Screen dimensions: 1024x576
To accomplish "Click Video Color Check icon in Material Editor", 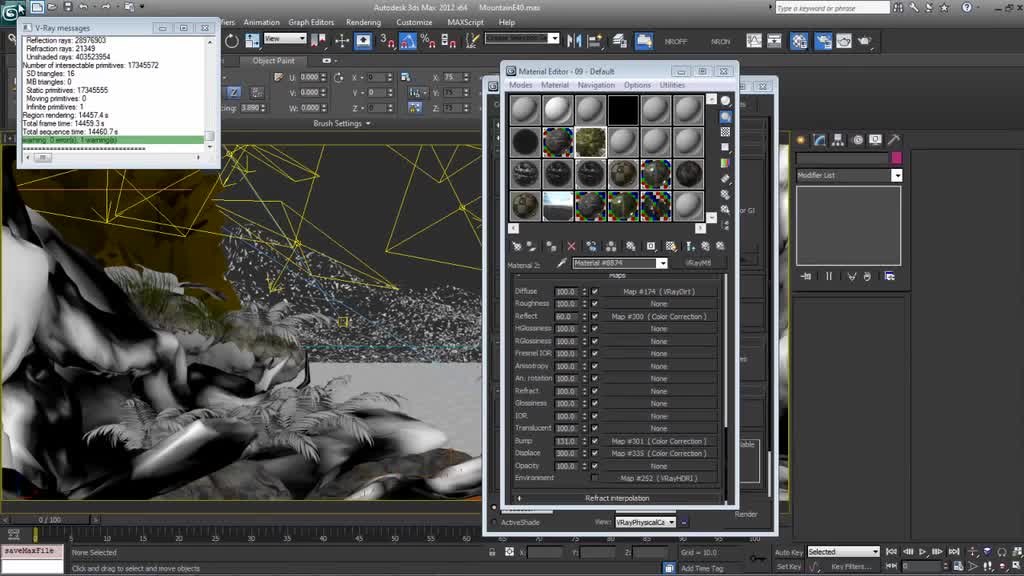I will pos(725,163).
